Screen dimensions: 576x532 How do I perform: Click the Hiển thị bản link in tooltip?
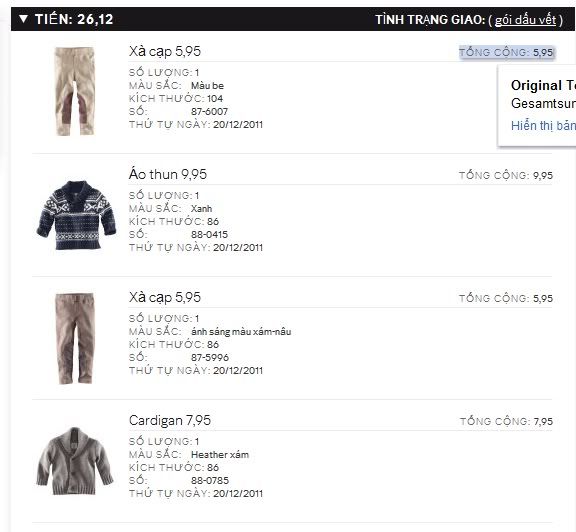(543, 126)
